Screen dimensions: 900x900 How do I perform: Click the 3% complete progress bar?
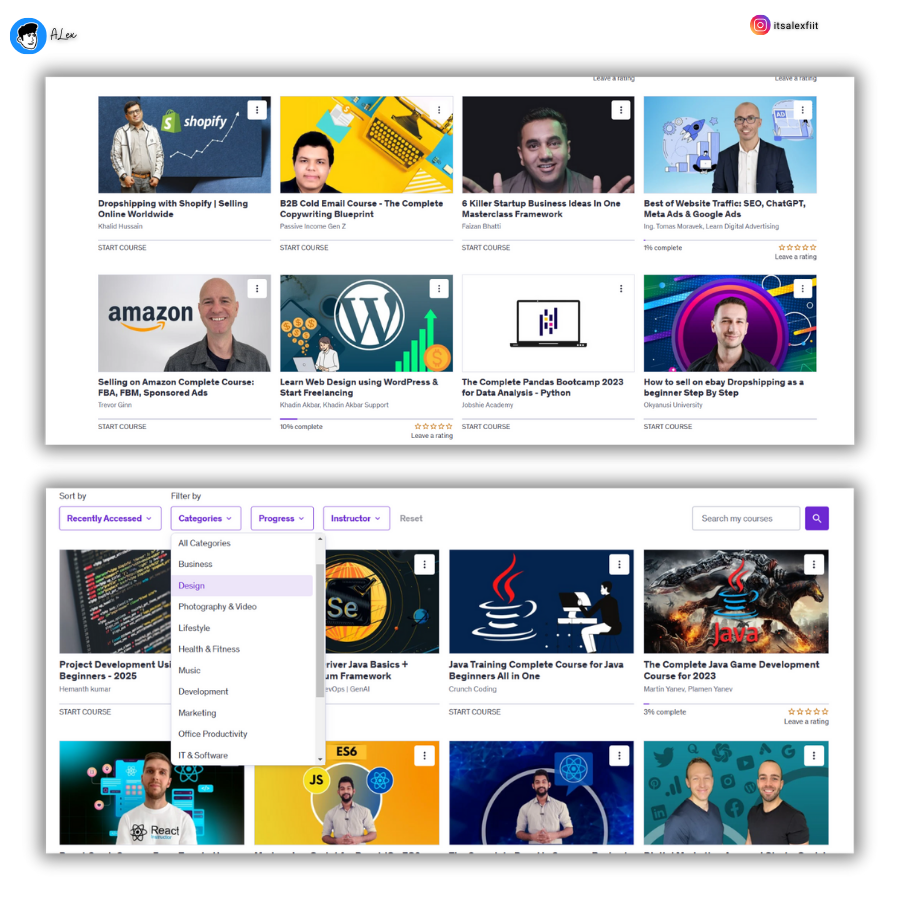pyautogui.click(x=736, y=704)
